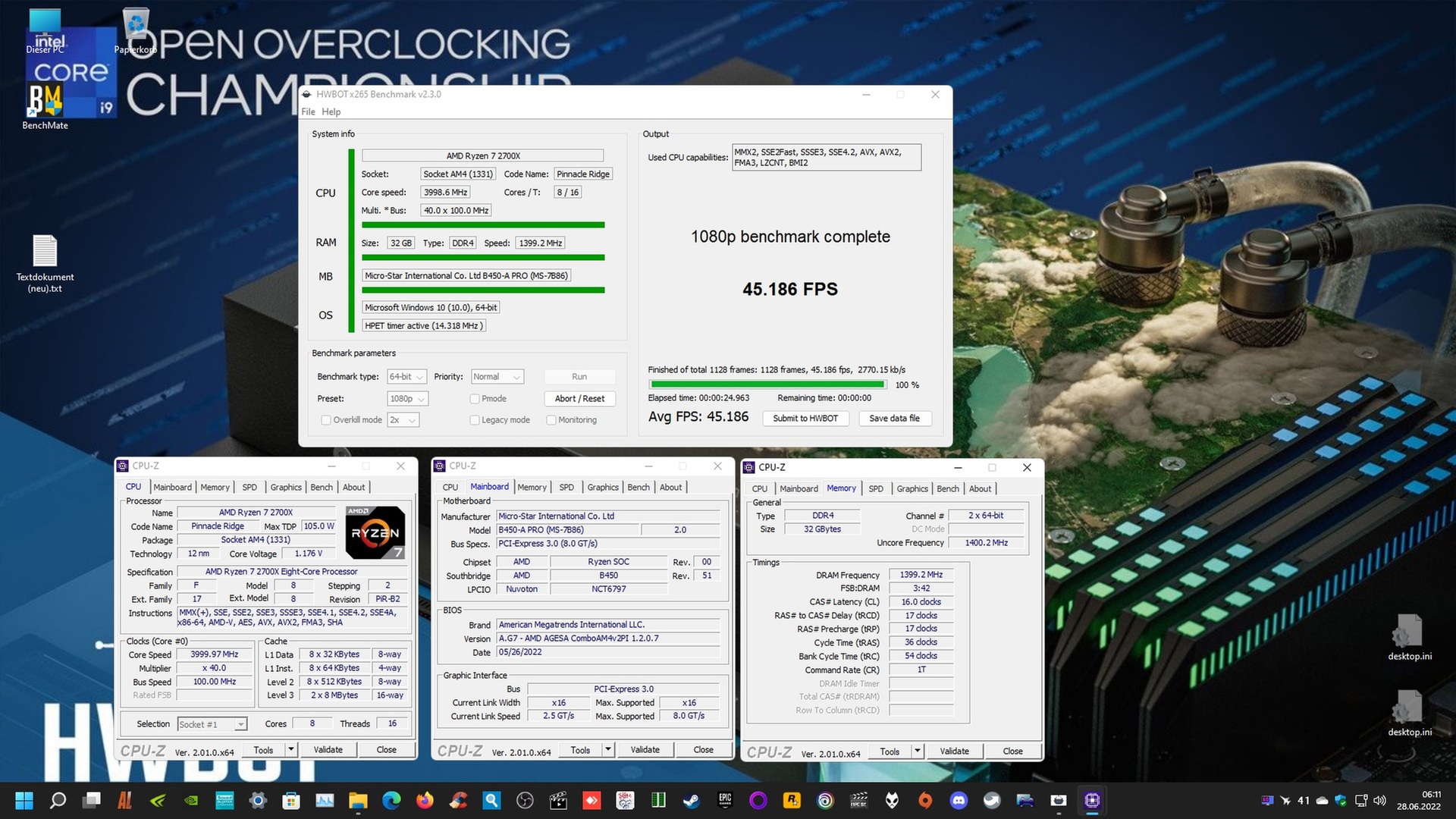Viewport: 1456px width, 819px height.
Task: Launch Steam from the taskbar
Action: tap(692, 800)
